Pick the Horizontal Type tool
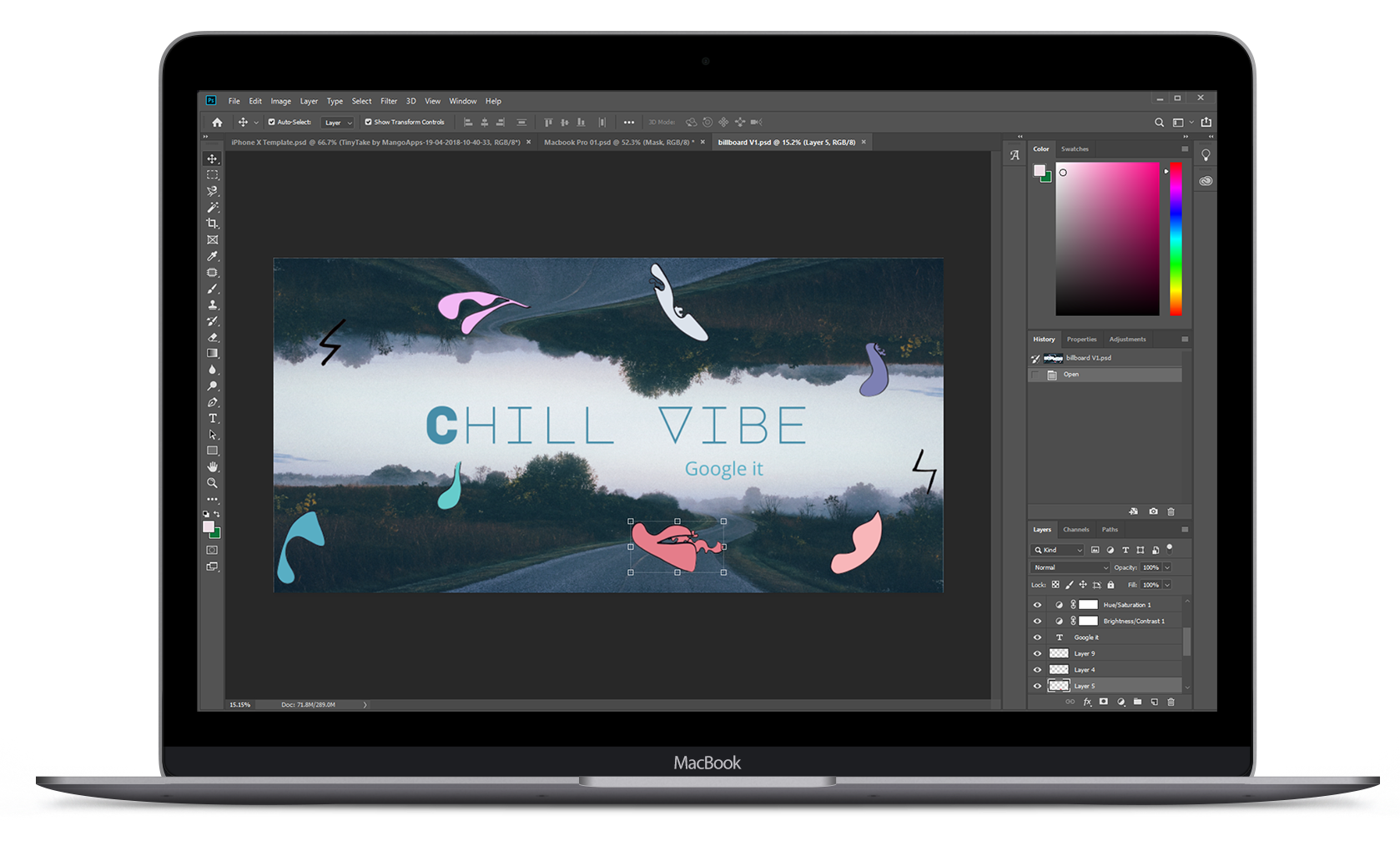 213,418
